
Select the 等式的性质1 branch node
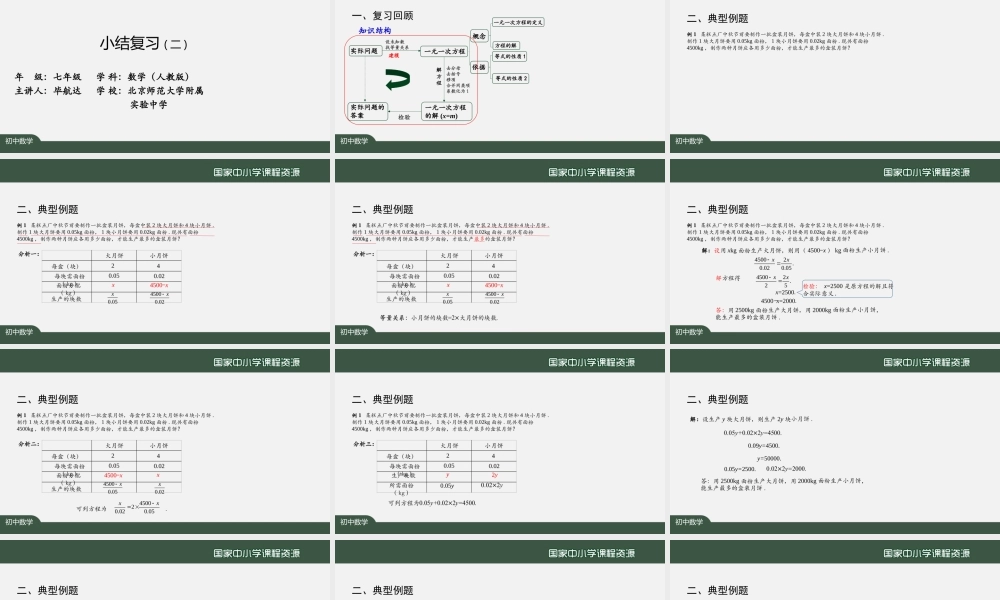point(508,57)
